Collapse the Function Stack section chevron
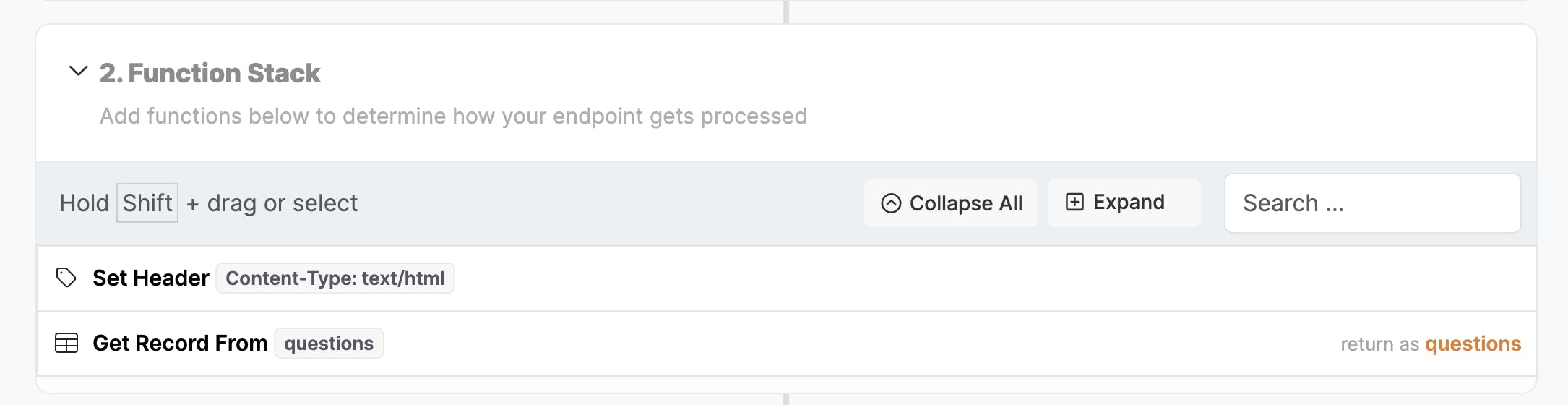 coord(78,72)
